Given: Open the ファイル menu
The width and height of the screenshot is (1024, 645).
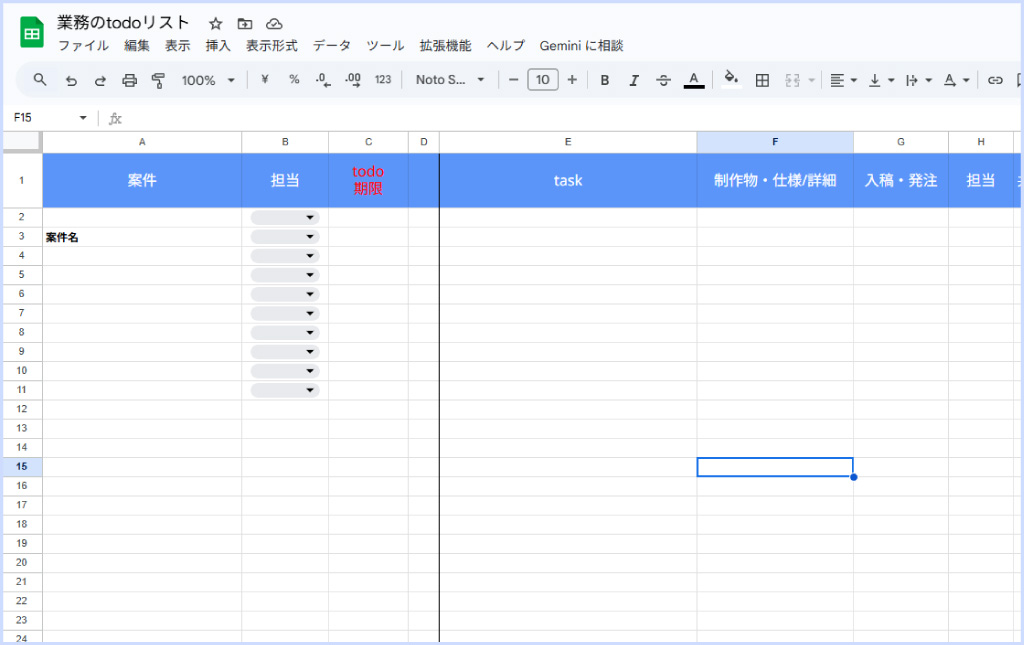Looking at the screenshot, I should [83, 46].
